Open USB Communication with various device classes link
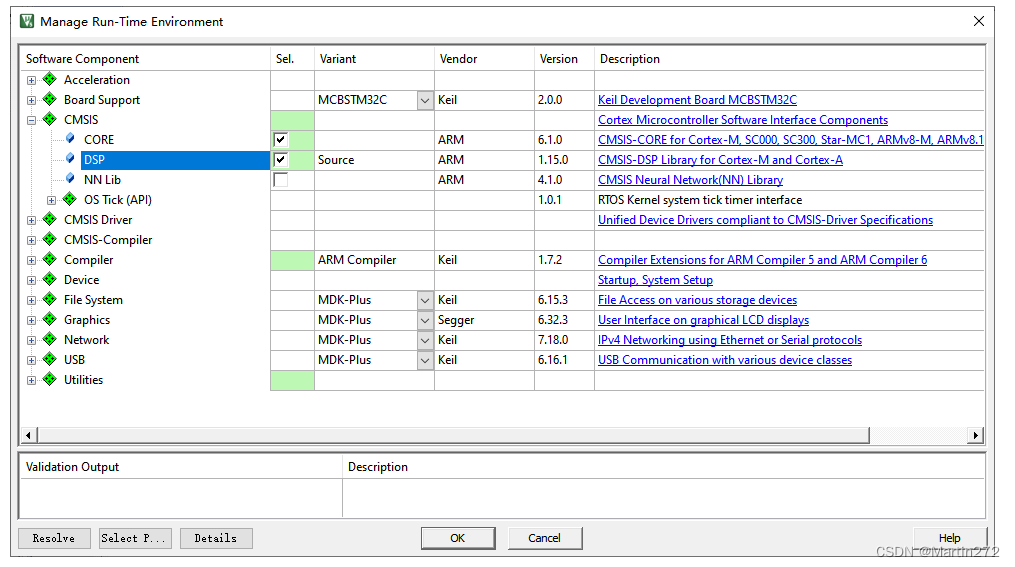 point(725,360)
